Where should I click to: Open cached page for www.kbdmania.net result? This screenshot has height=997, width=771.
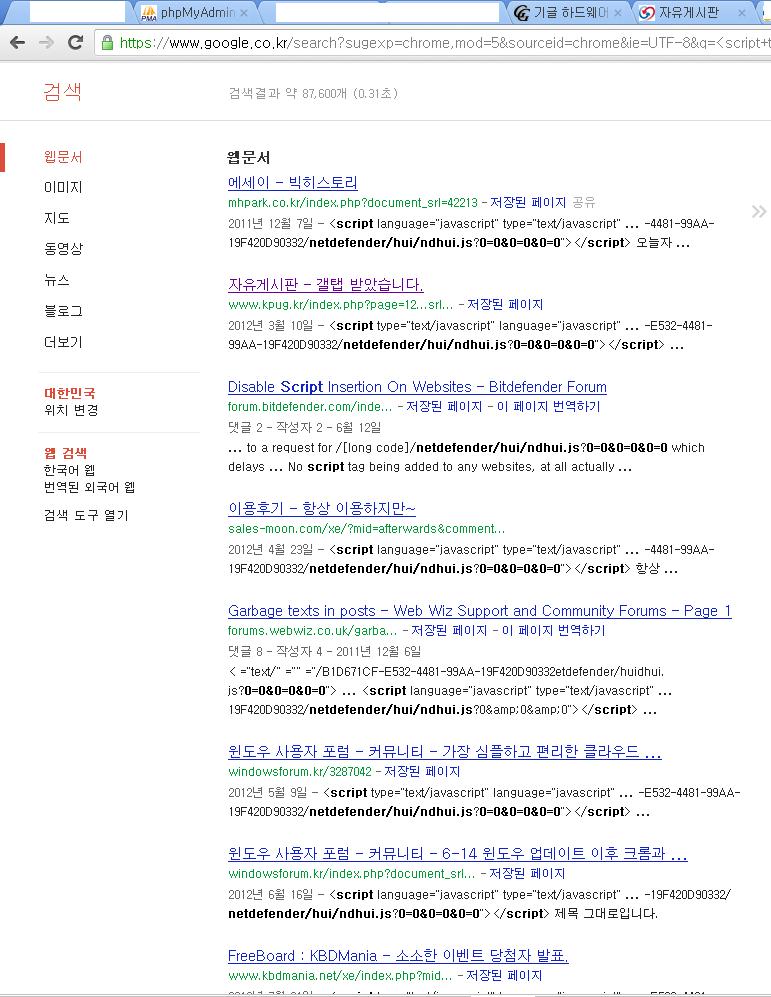504,975
